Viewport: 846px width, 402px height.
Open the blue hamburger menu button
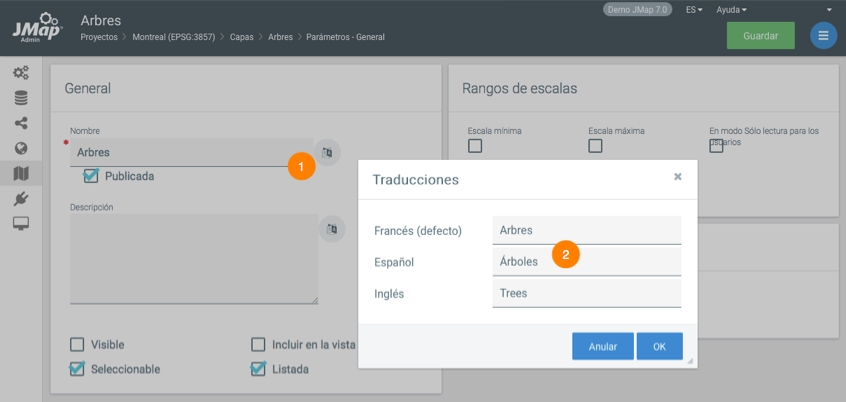823,36
